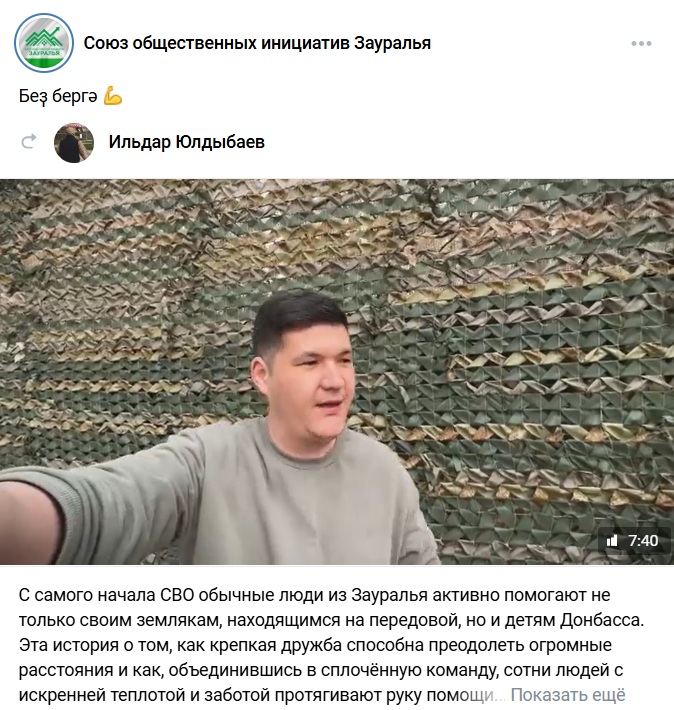This screenshot has width=674, height=710.
Task: Click the flexed bicep emoji
Action: pos(113,96)
